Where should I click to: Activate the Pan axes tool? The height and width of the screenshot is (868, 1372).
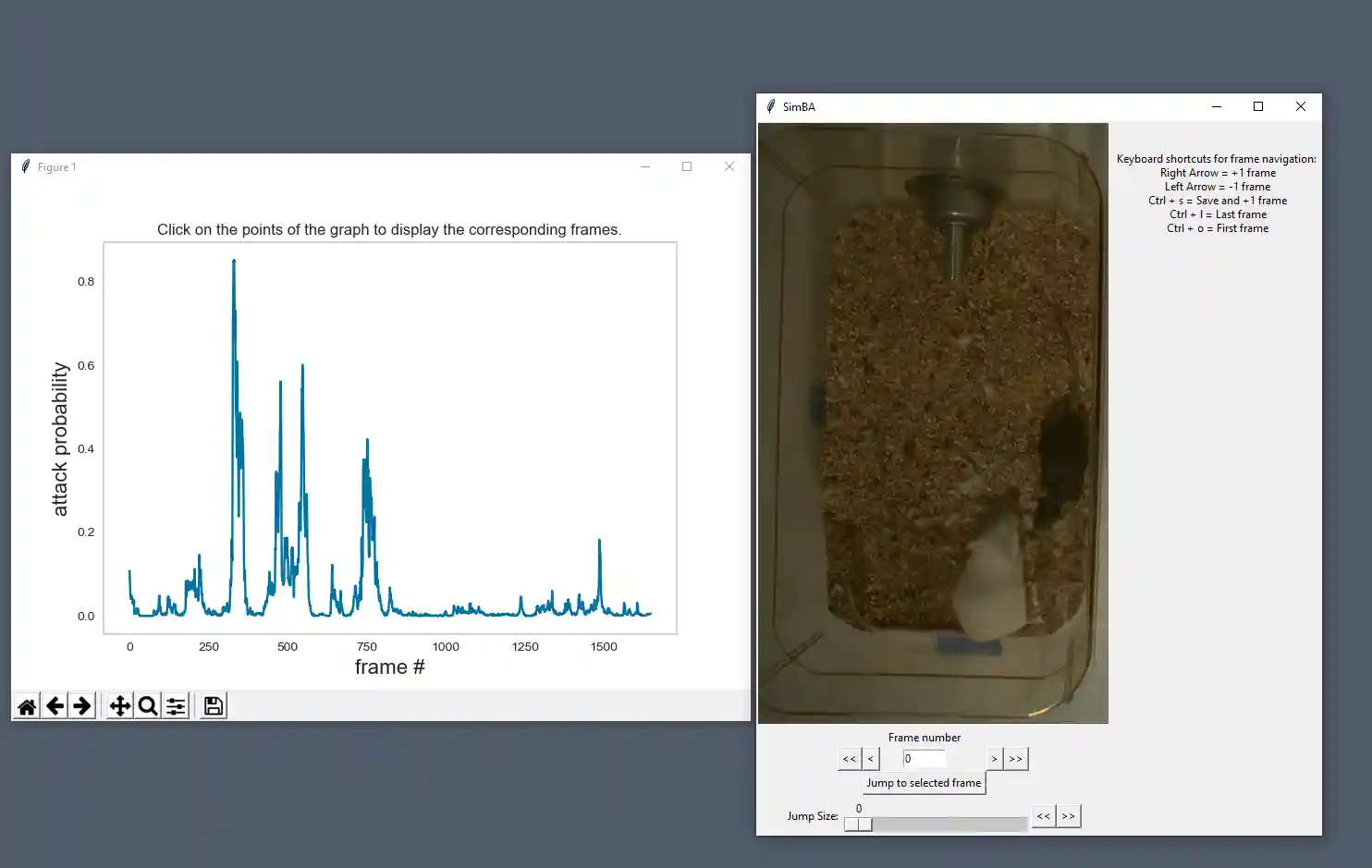pos(120,706)
